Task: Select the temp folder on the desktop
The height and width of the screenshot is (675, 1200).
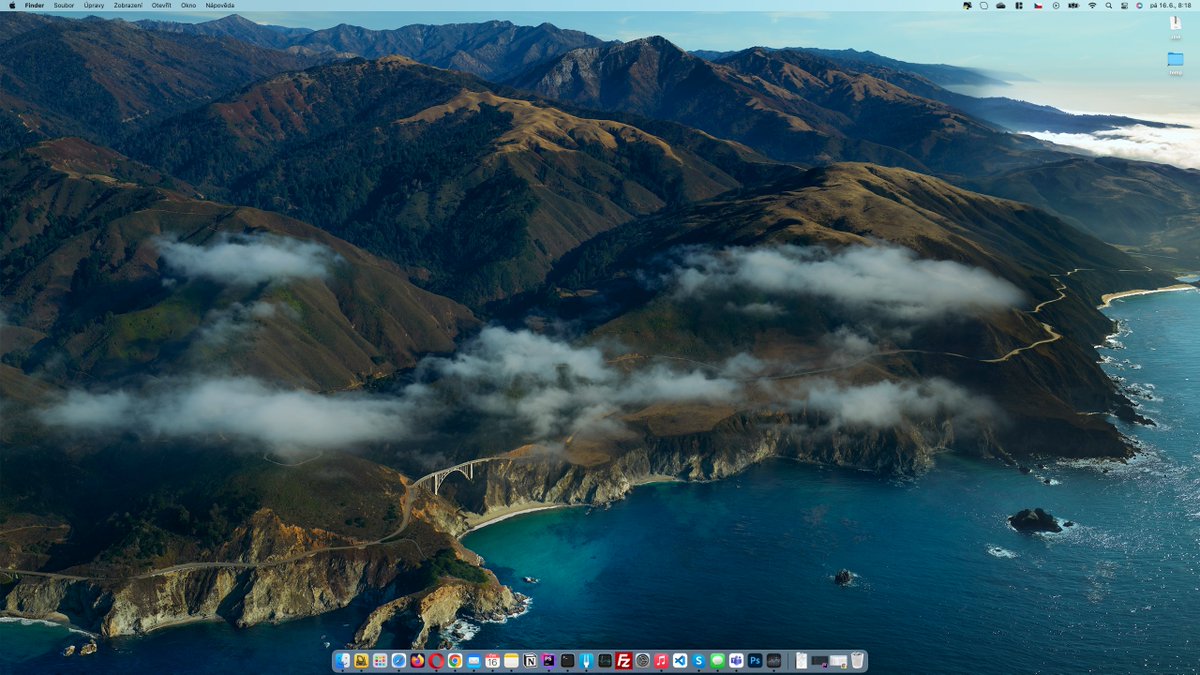Action: click(1175, 63)
